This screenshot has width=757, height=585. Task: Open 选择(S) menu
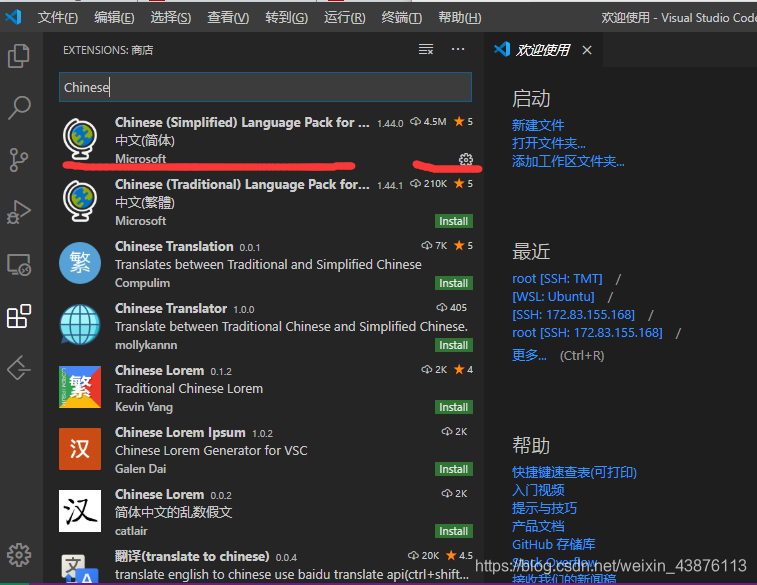pyautogui.click(x=170, y=17)
